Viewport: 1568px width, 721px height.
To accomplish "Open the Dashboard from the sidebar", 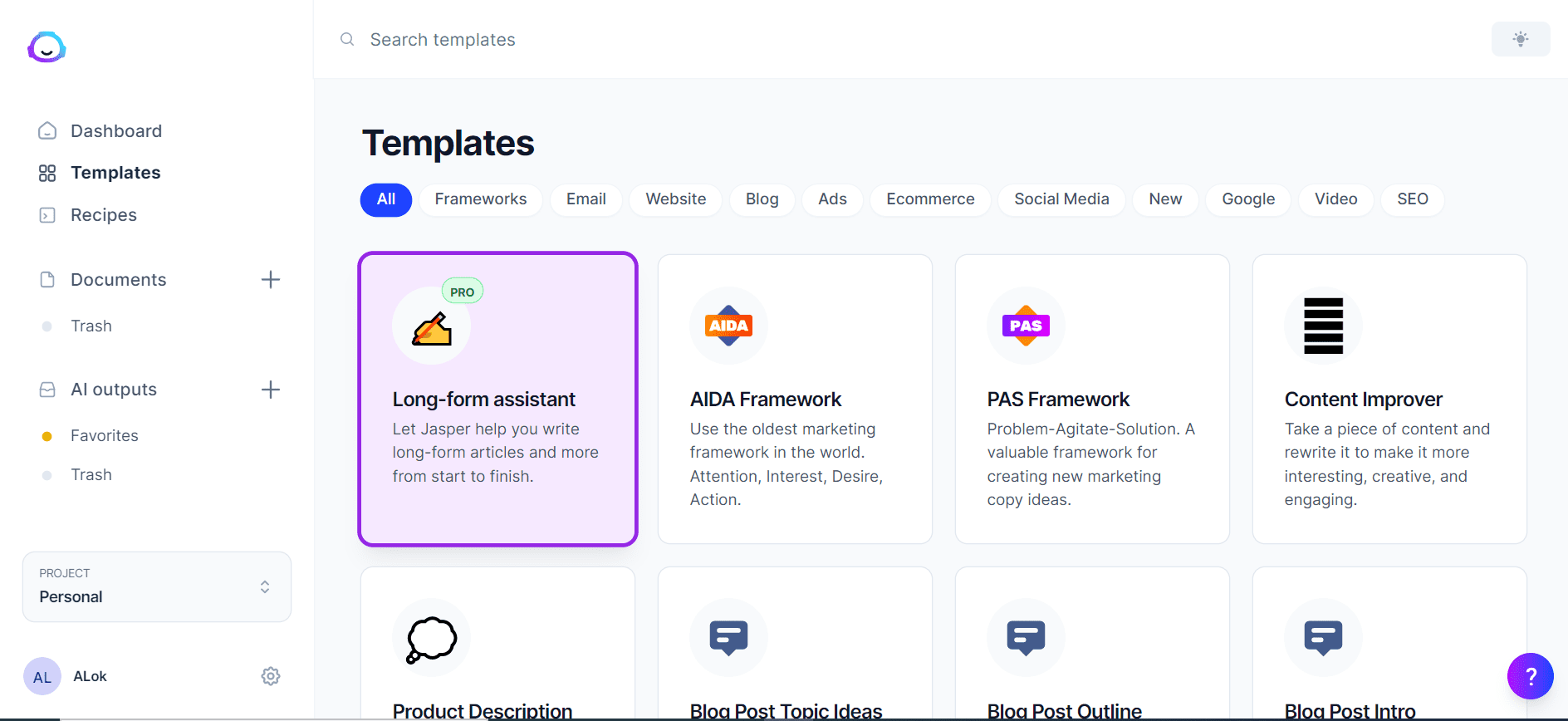I will click(115, 130).
